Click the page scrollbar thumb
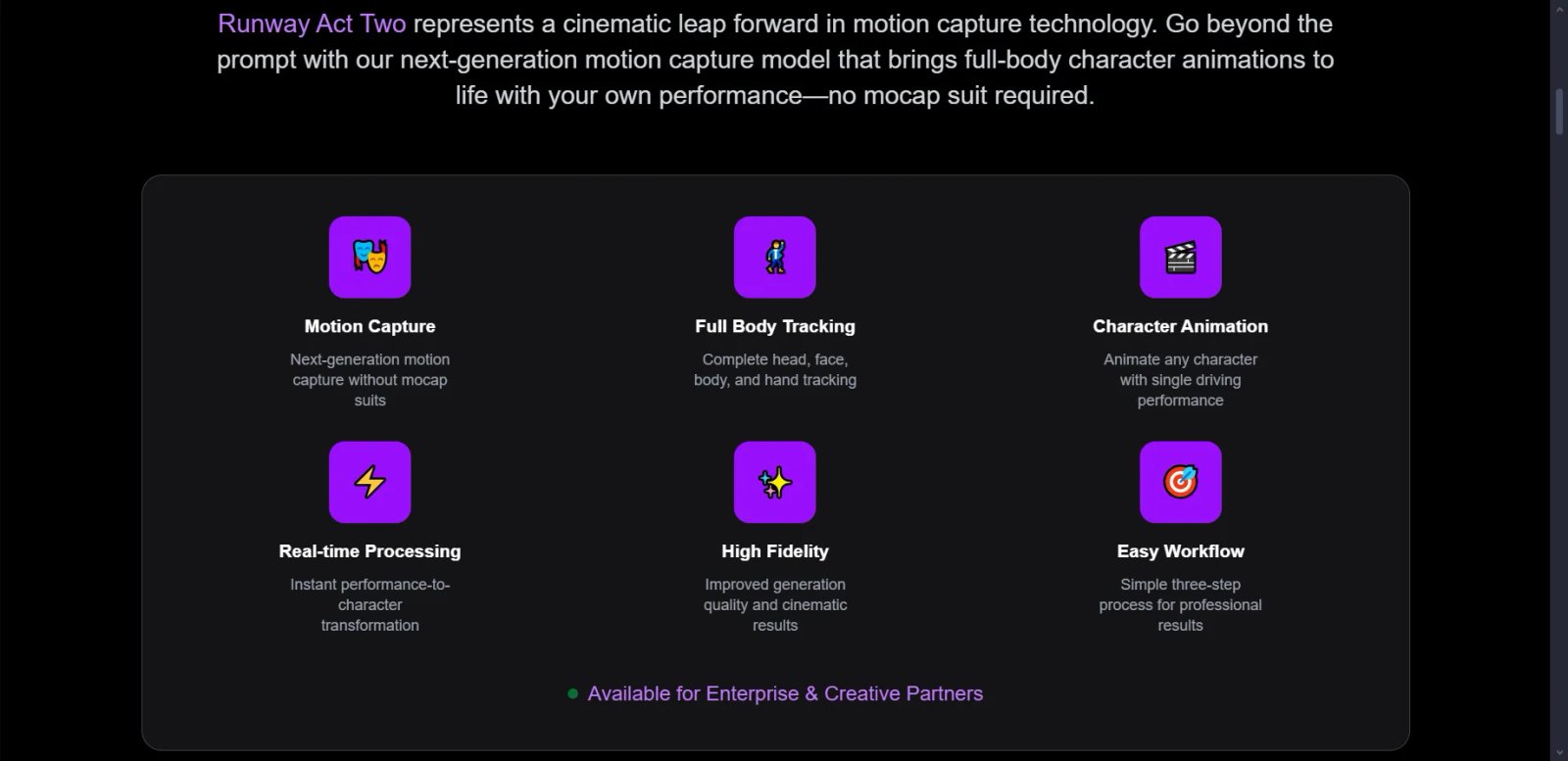 pos(1559,112)
